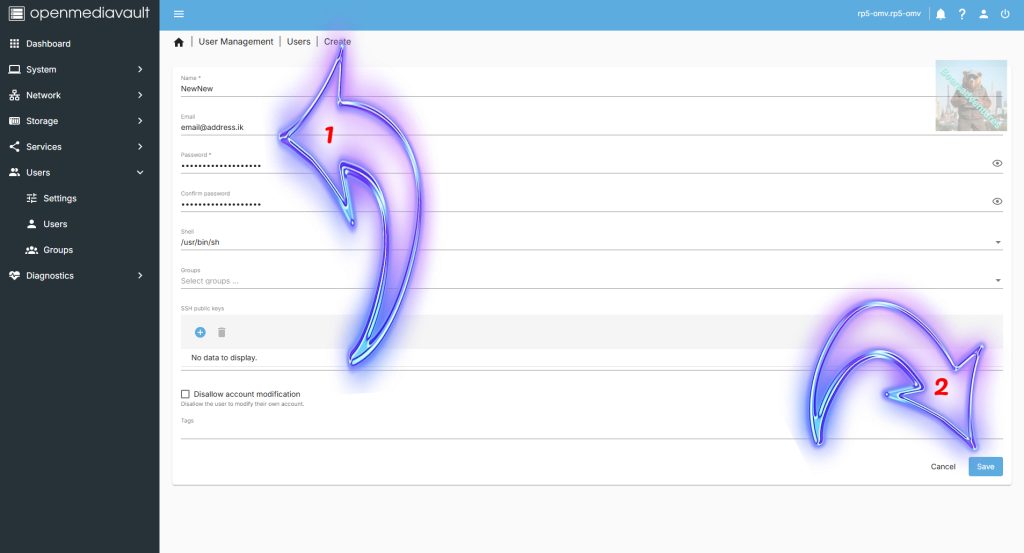Enable Disallow account modification checkbox
1024x553 pixels.
pyautogui.click(x=185, y=394)
